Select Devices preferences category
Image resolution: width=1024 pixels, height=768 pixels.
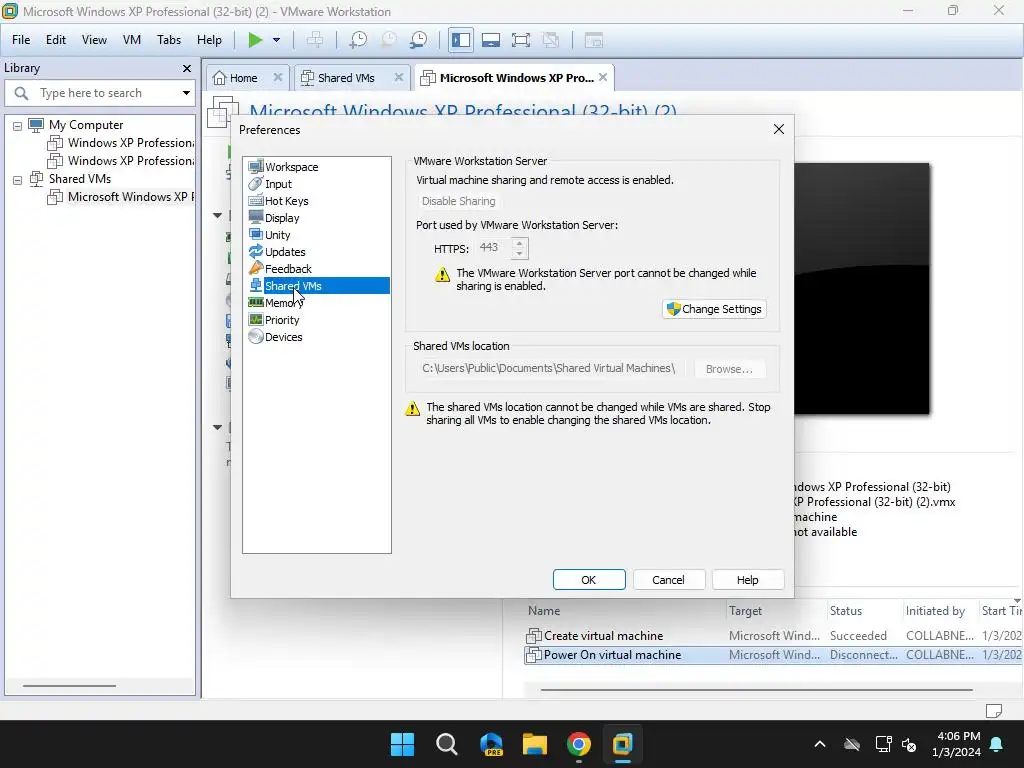tap(283, 336)
